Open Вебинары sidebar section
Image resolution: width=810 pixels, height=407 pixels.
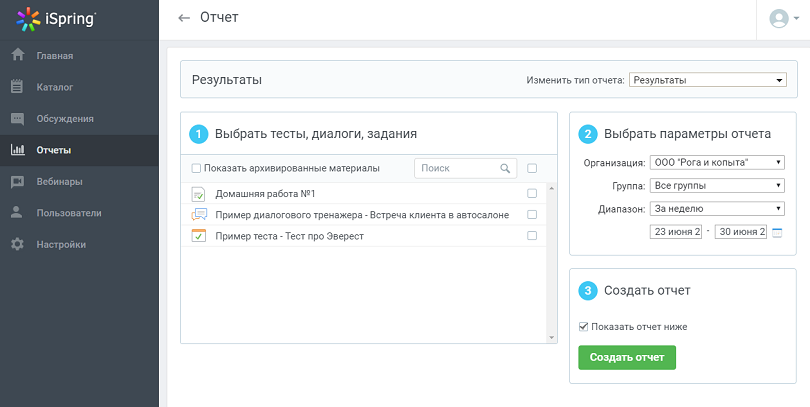click(59, 182)
